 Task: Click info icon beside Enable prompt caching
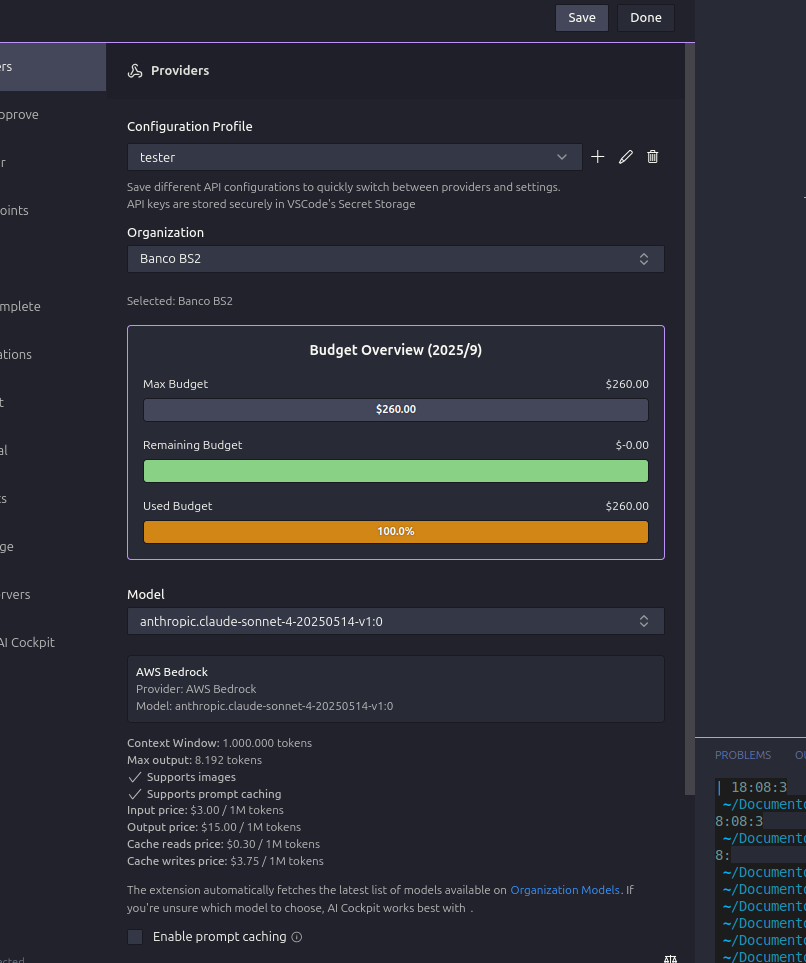(x=297, y=938)
